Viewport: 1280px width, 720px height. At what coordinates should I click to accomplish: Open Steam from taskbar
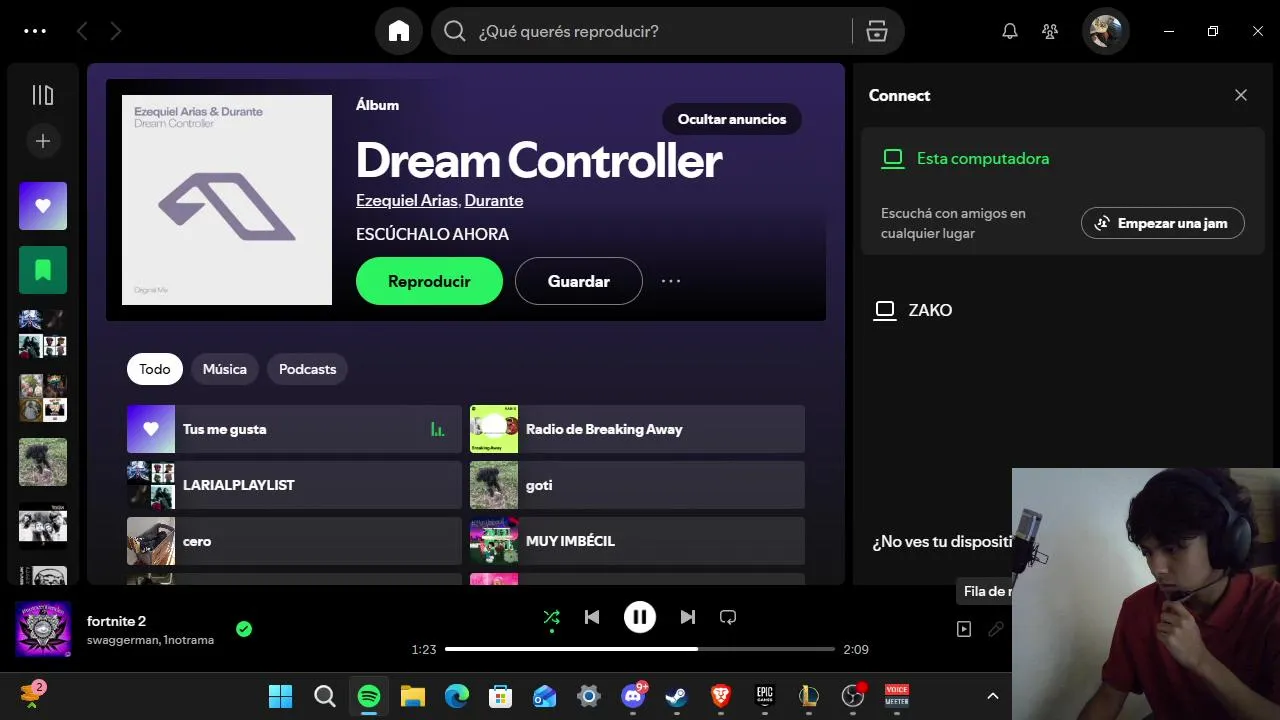tap(677, 695)
